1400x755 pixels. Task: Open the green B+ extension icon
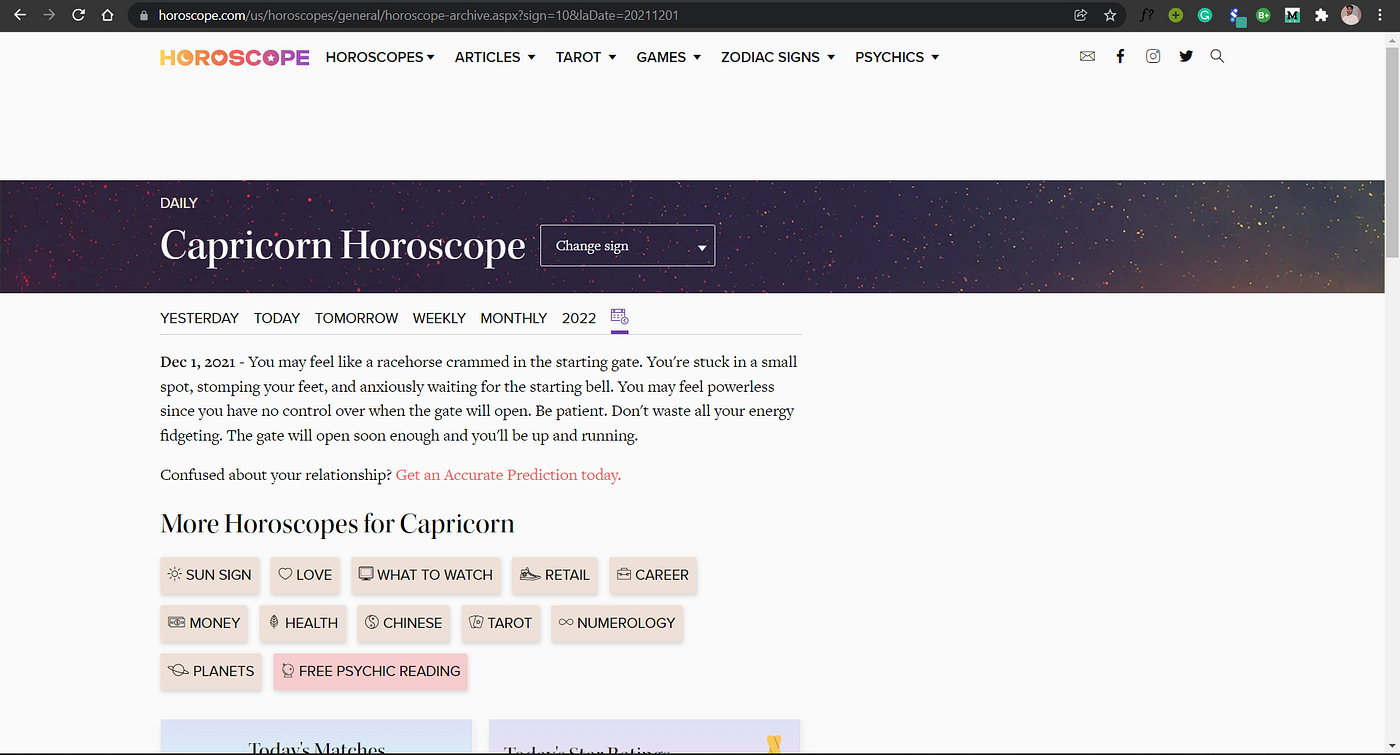click(x=1264, y=15)
